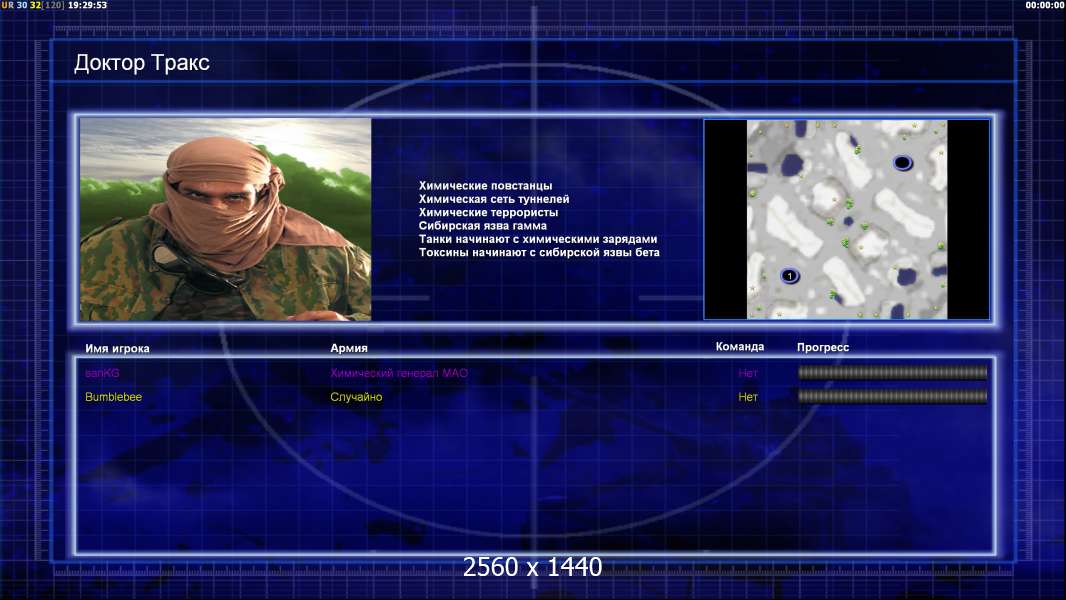
Task: Select player name sanKG
Action: point(102,373)
